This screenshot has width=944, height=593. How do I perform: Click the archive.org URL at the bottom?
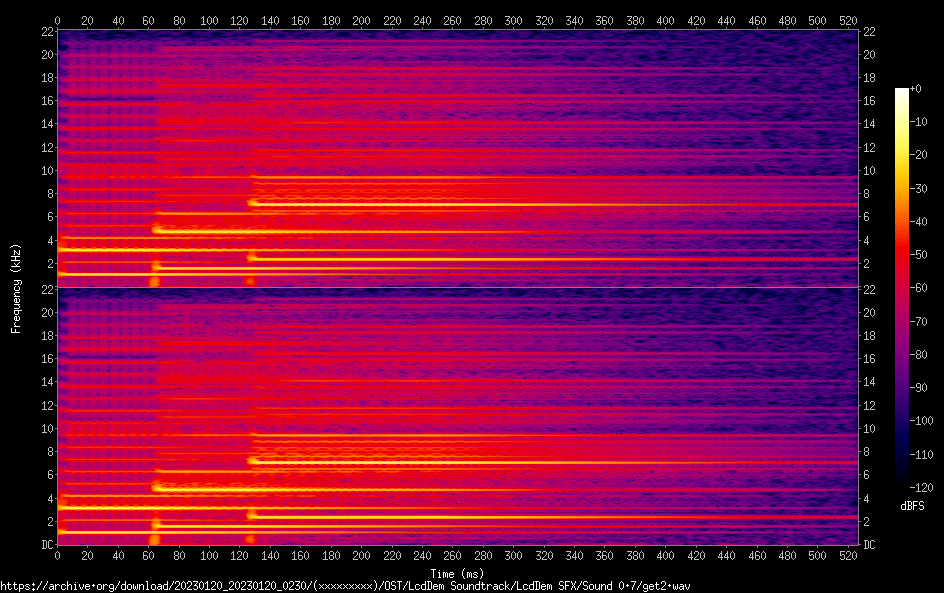(x=346, y=586)
